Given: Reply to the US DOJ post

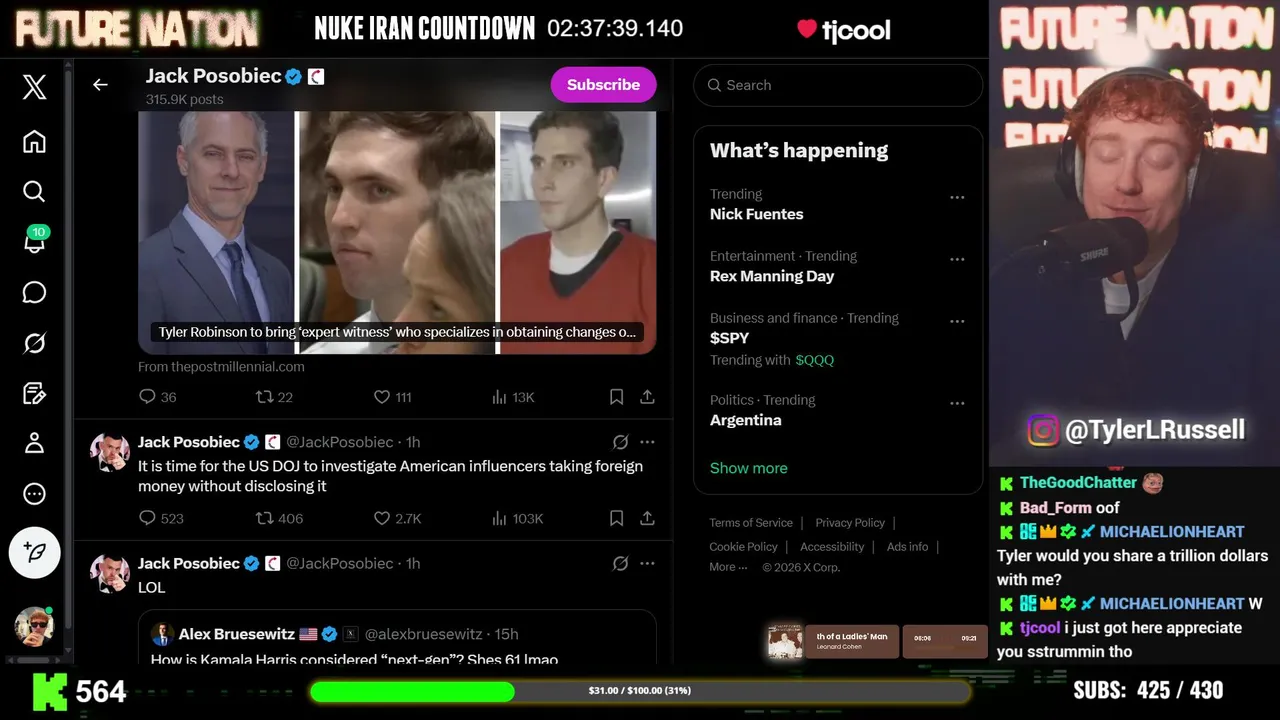Looking at the screenshot, I should (161, 518).
